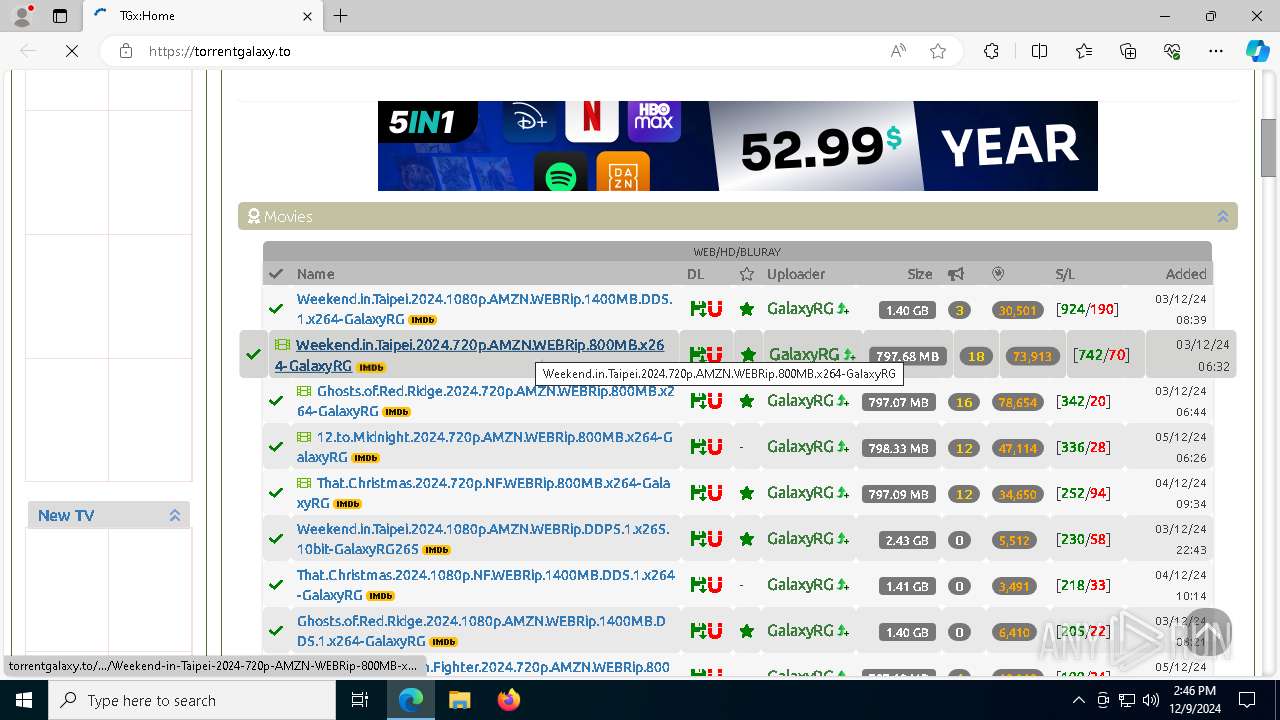This screenshot has width=1280, height=720.
Task: Click the comments megaphone column icon
Action: click(x=957, y=274)
